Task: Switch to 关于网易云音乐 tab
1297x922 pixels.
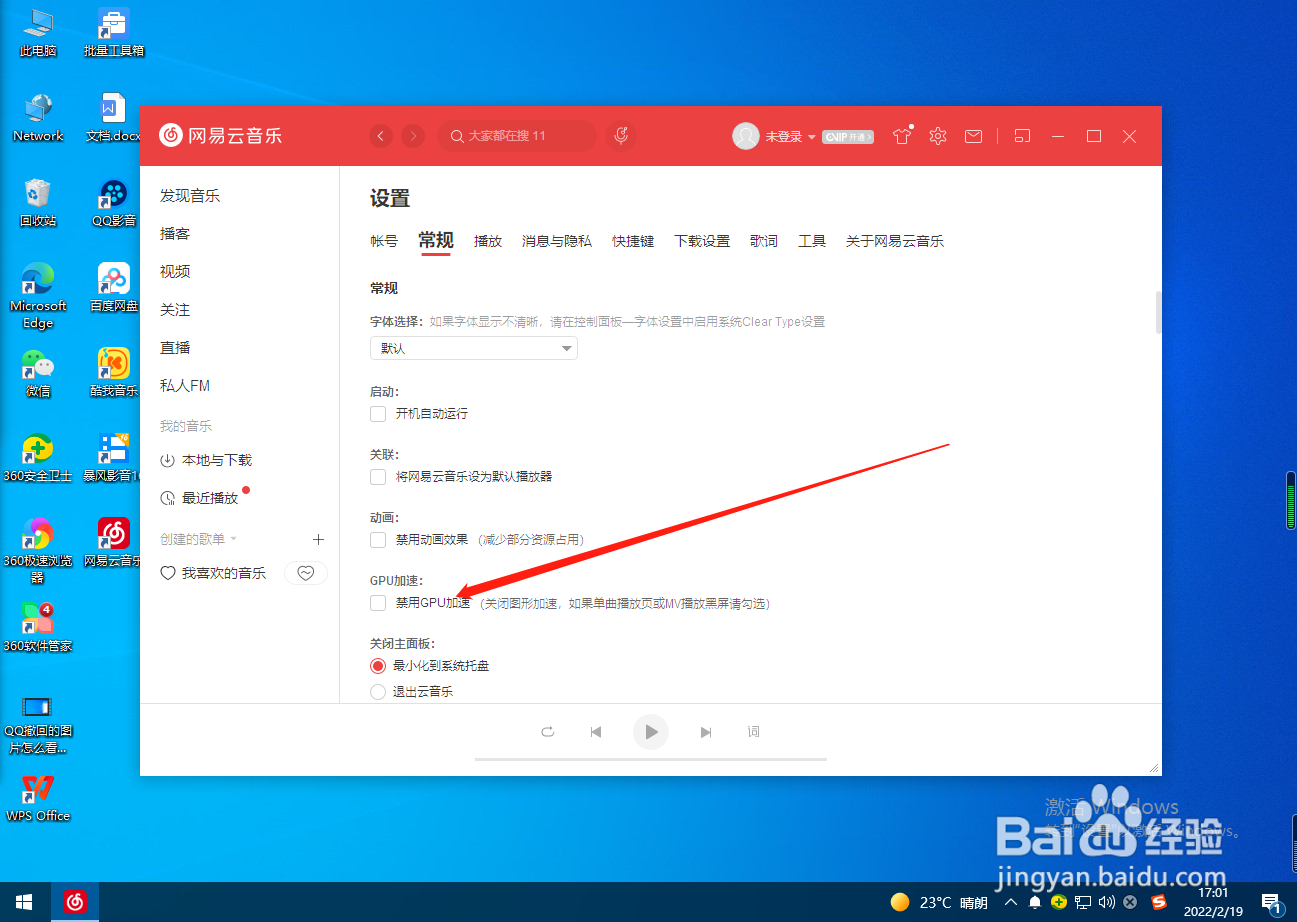Action: coord(895,241)
